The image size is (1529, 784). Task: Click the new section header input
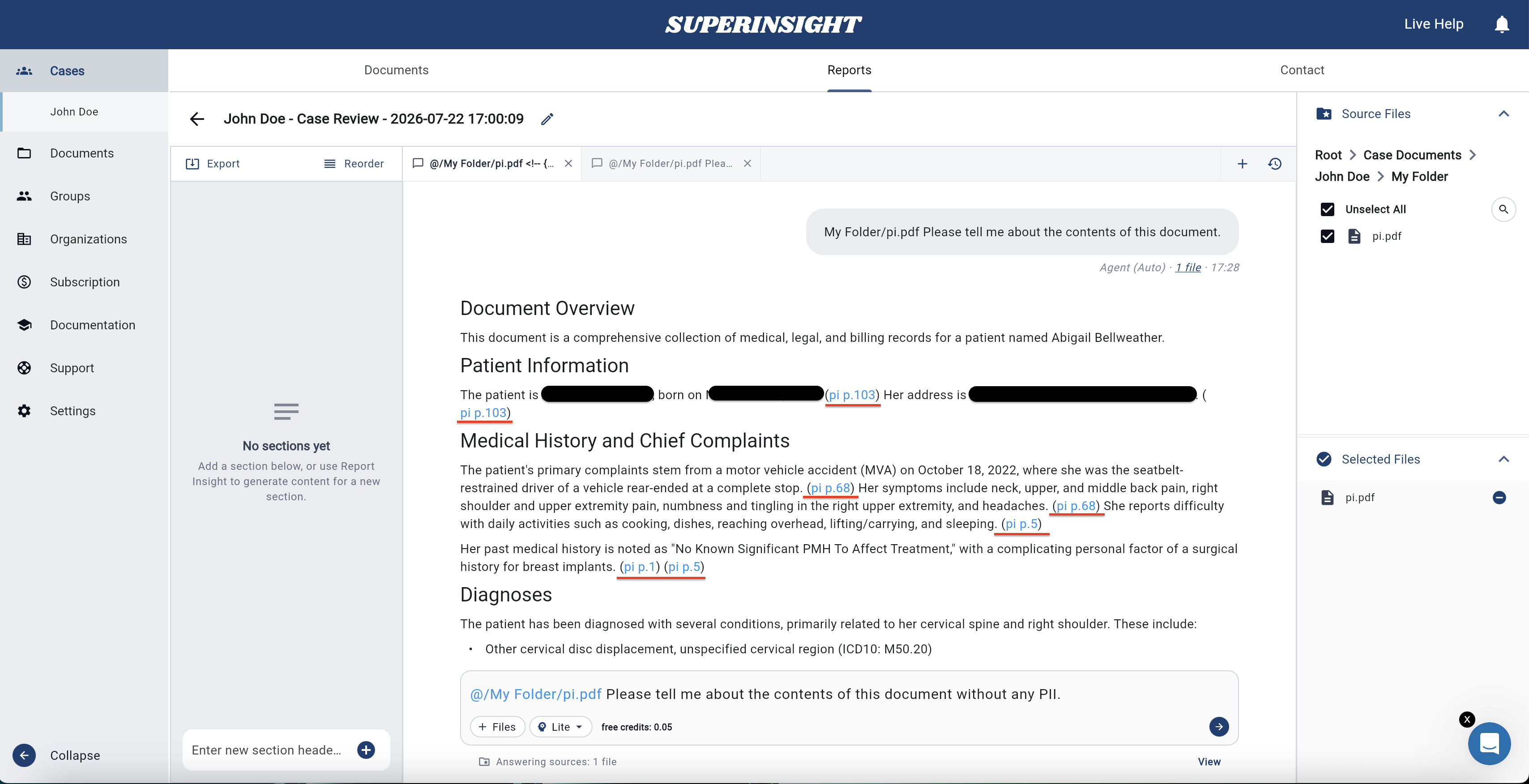pyautogui.click(x=267, y=750)
